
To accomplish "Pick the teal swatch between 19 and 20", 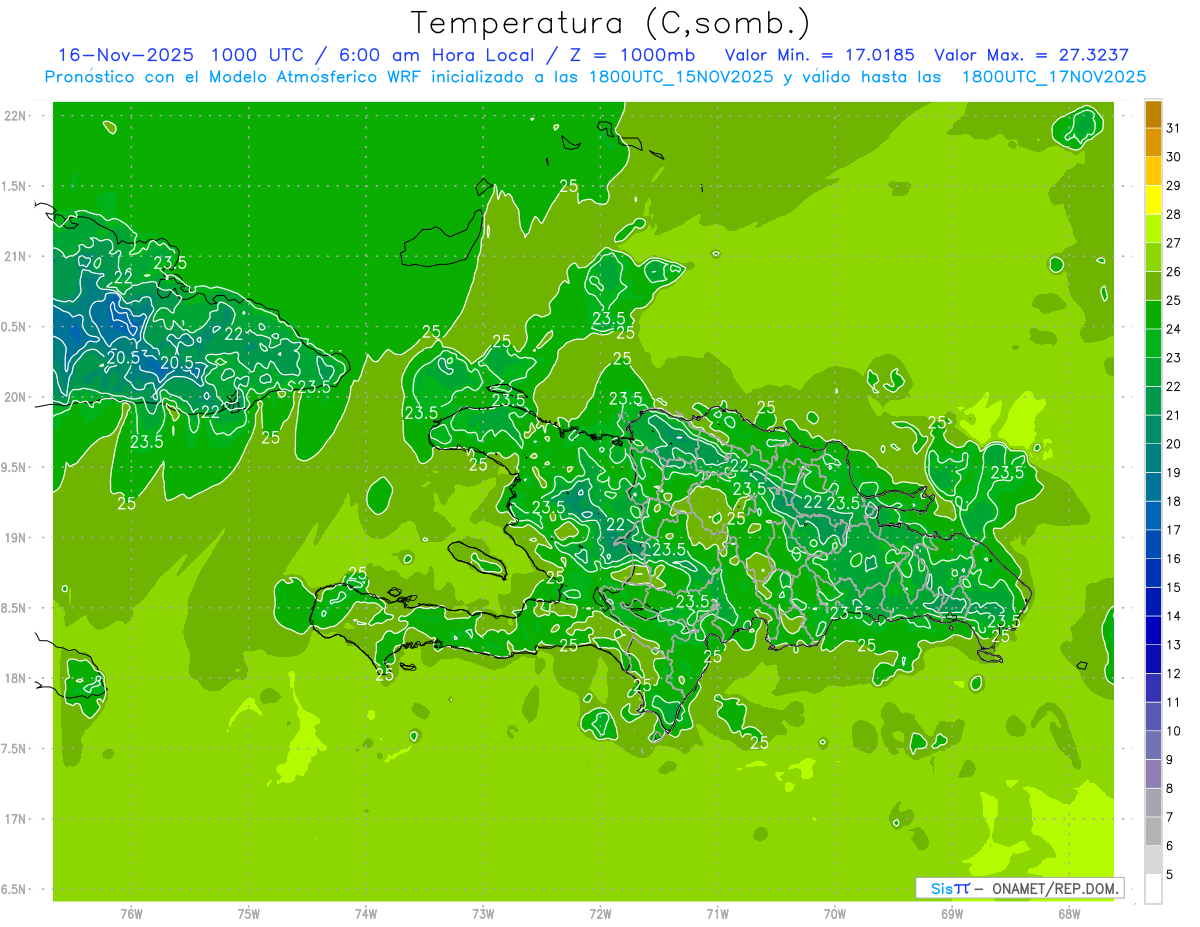I will [x=1154, y=459].
